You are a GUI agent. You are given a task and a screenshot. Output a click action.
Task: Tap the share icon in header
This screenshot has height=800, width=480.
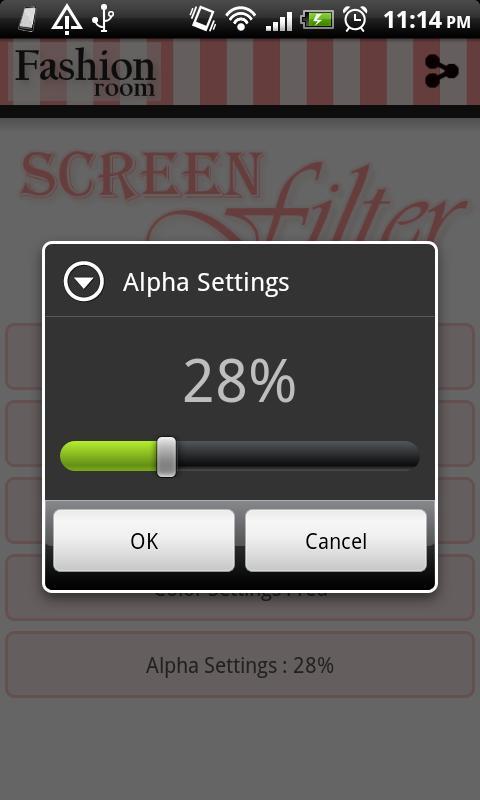point(441,71)
